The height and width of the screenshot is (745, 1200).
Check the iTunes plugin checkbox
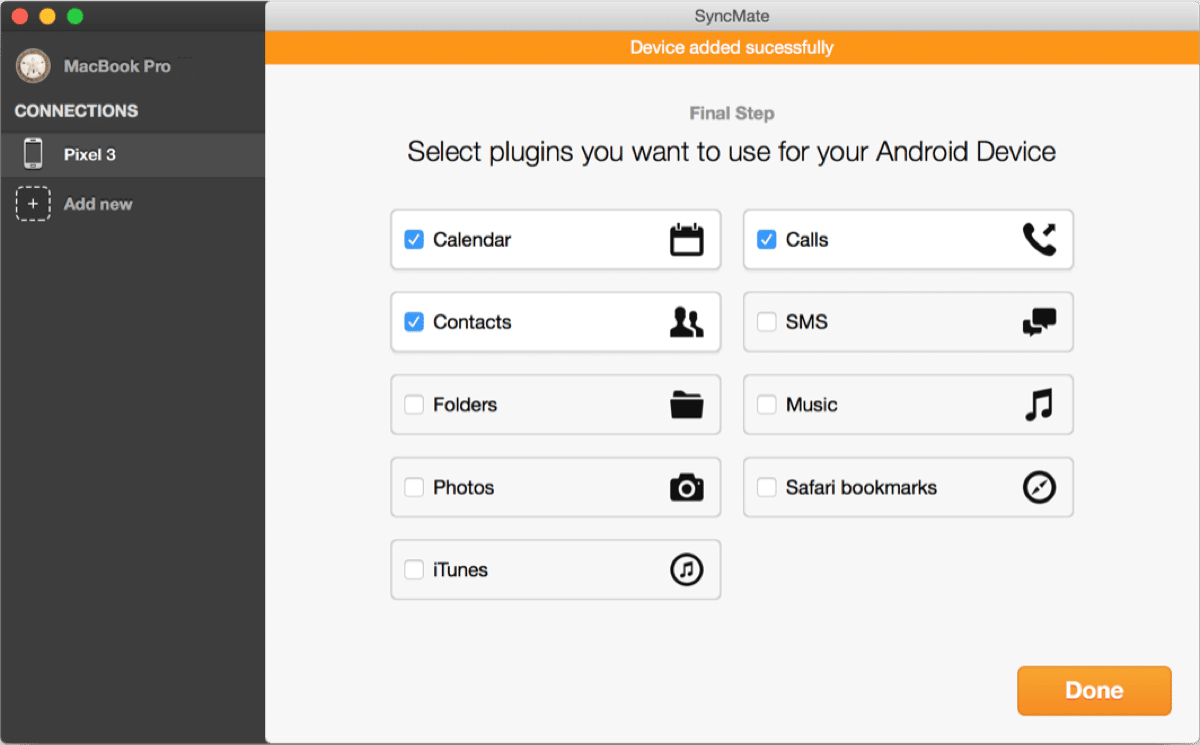pyautogui.click(x=414, y=570)
